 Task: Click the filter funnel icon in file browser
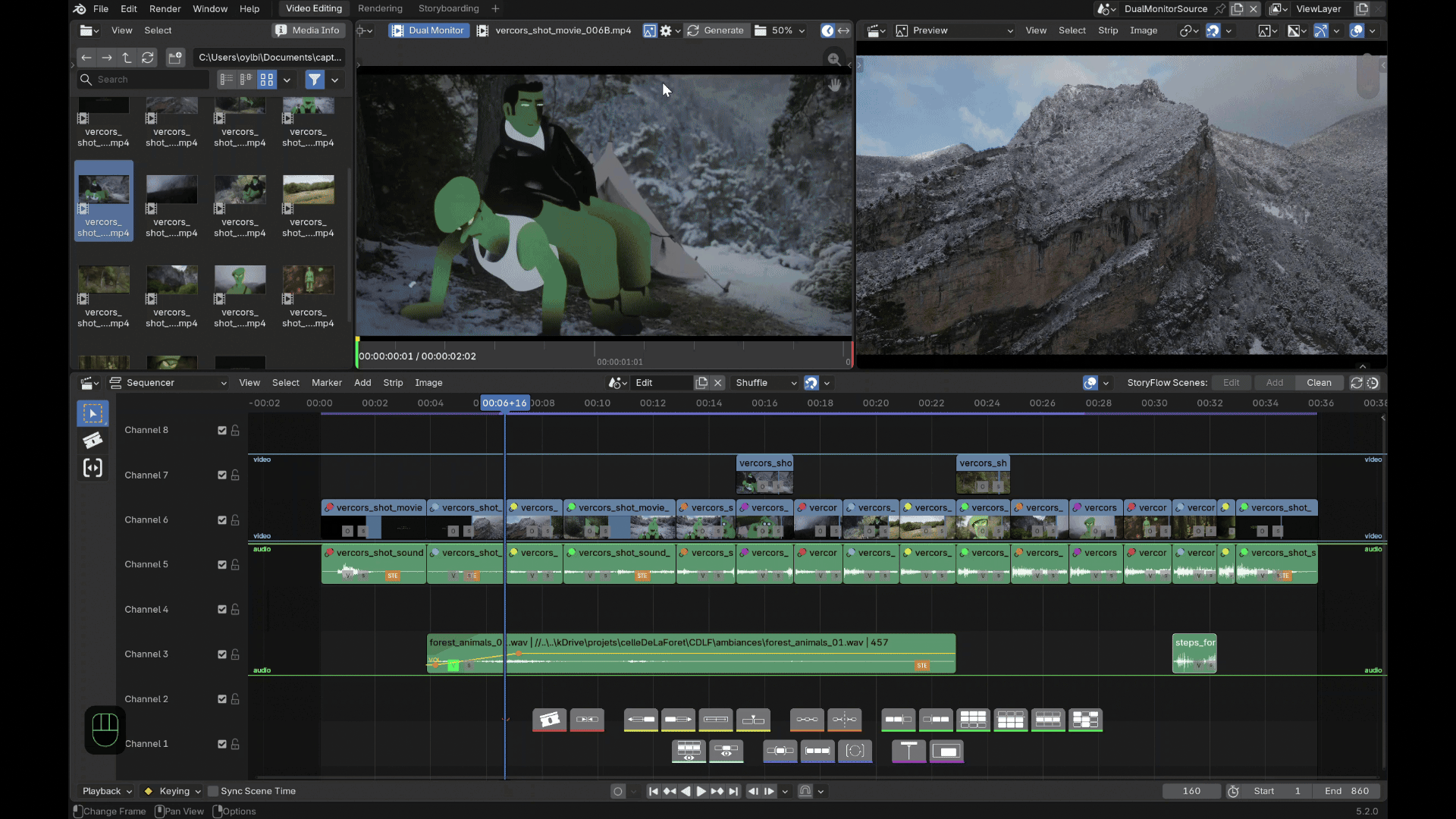click(x=315, y=80)
